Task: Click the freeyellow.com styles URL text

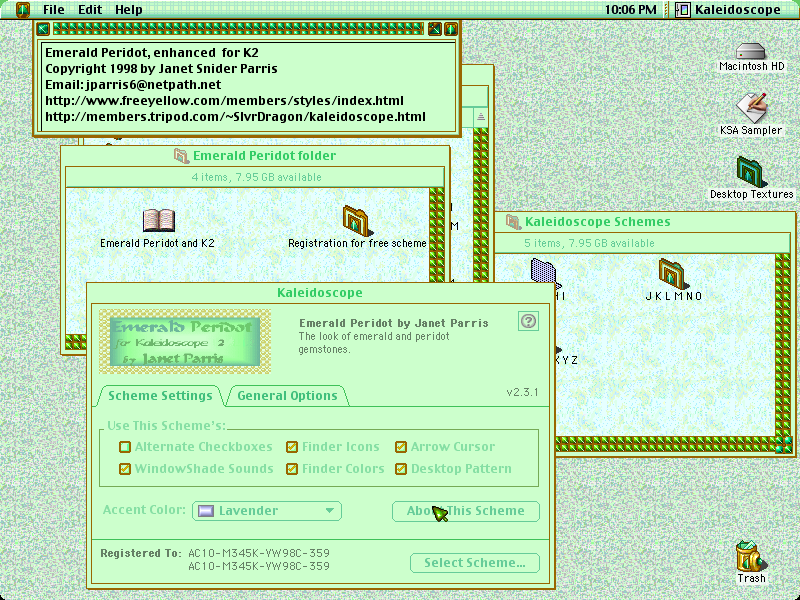Action: tap(224, 101)
